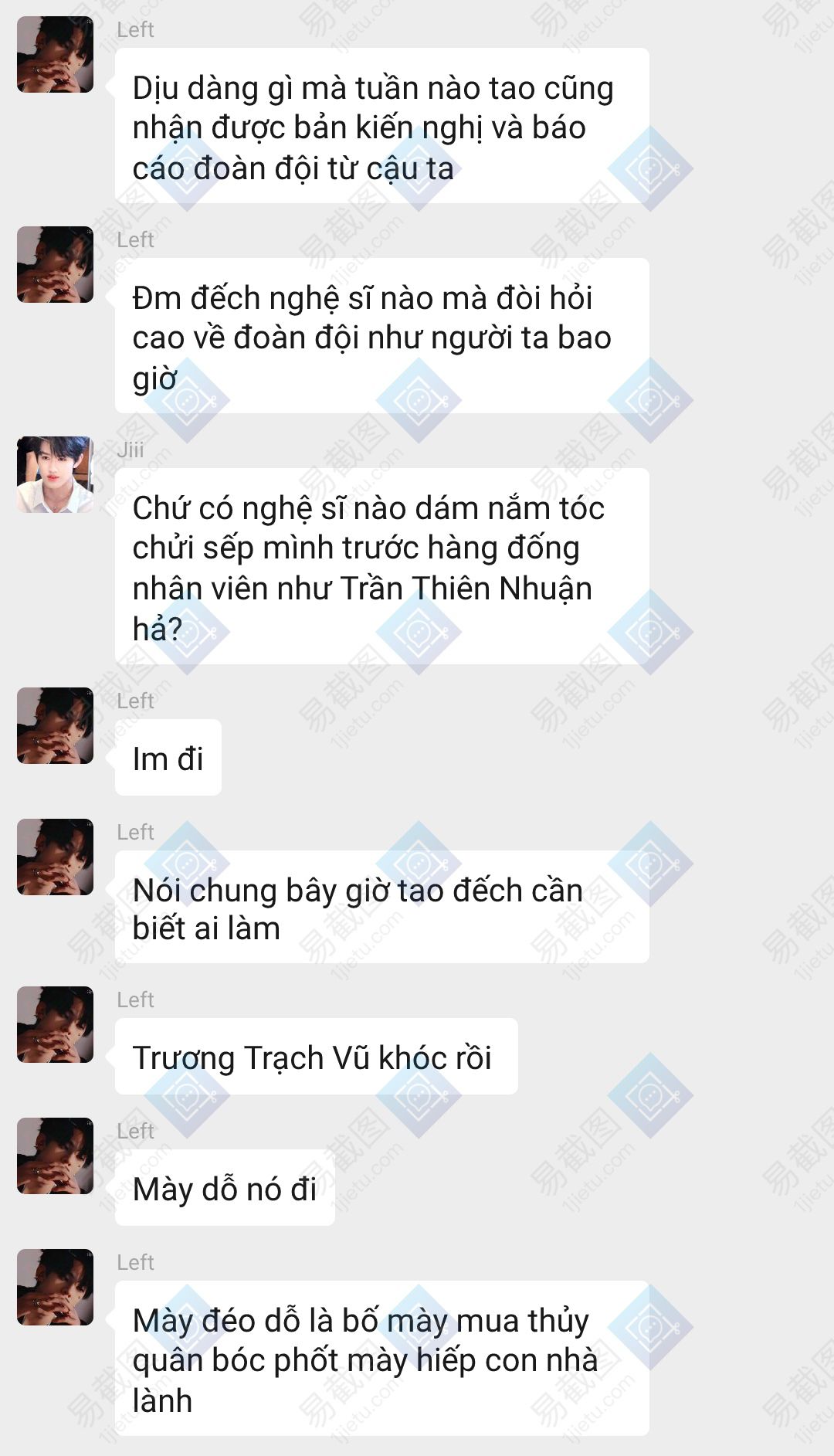Click the Left name above "Trương Trạch Vũ" message
834x1456 pixels.
click(x=135, y=1000)
